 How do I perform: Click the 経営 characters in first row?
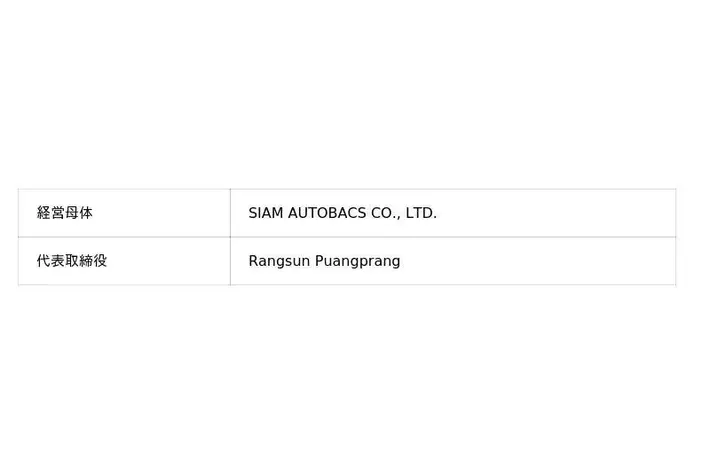[x=51, y=213]
